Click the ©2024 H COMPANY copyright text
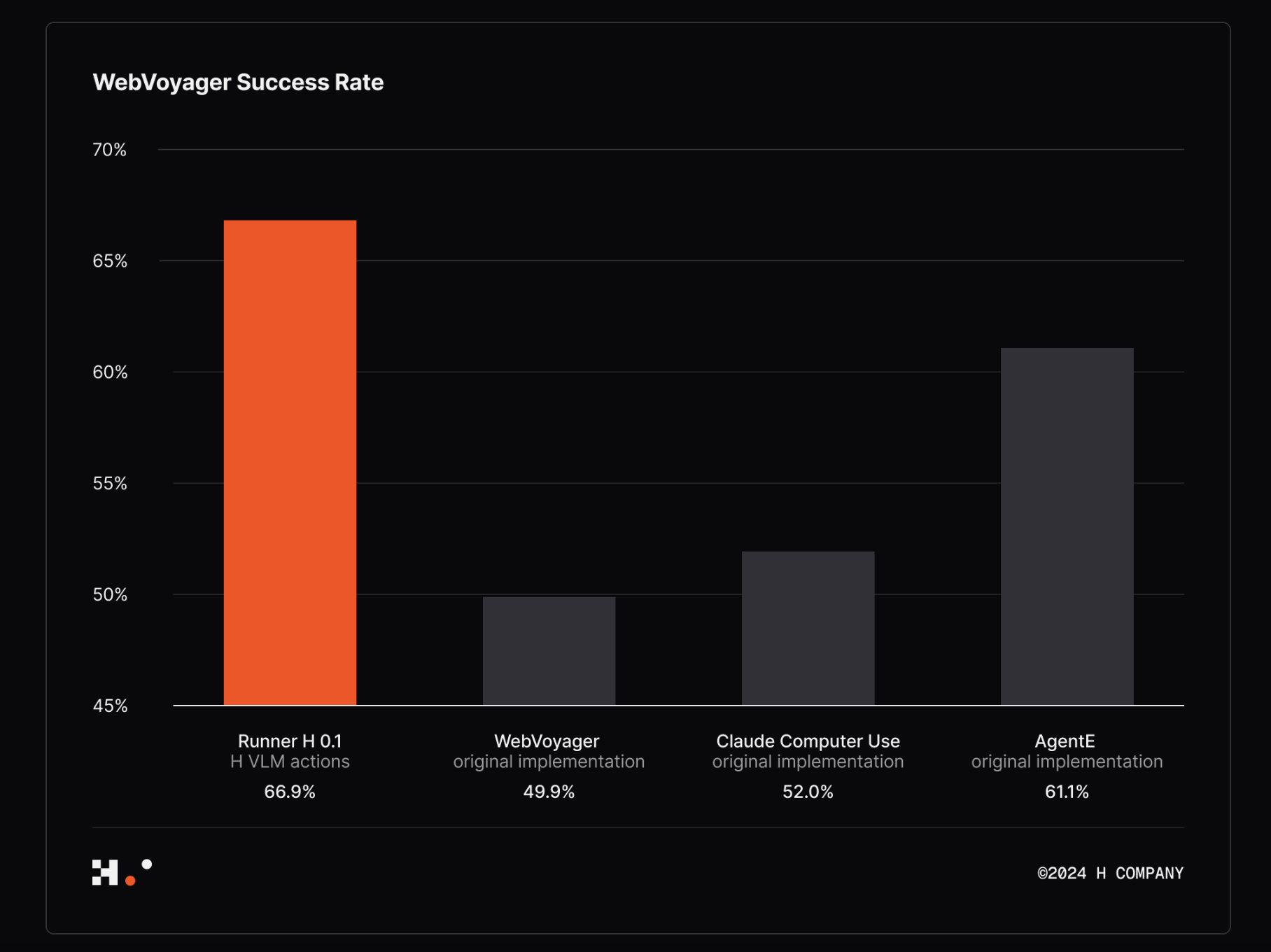Image resolution: width=1271 pixels, height=952 pixels. tap(1110, 873)
